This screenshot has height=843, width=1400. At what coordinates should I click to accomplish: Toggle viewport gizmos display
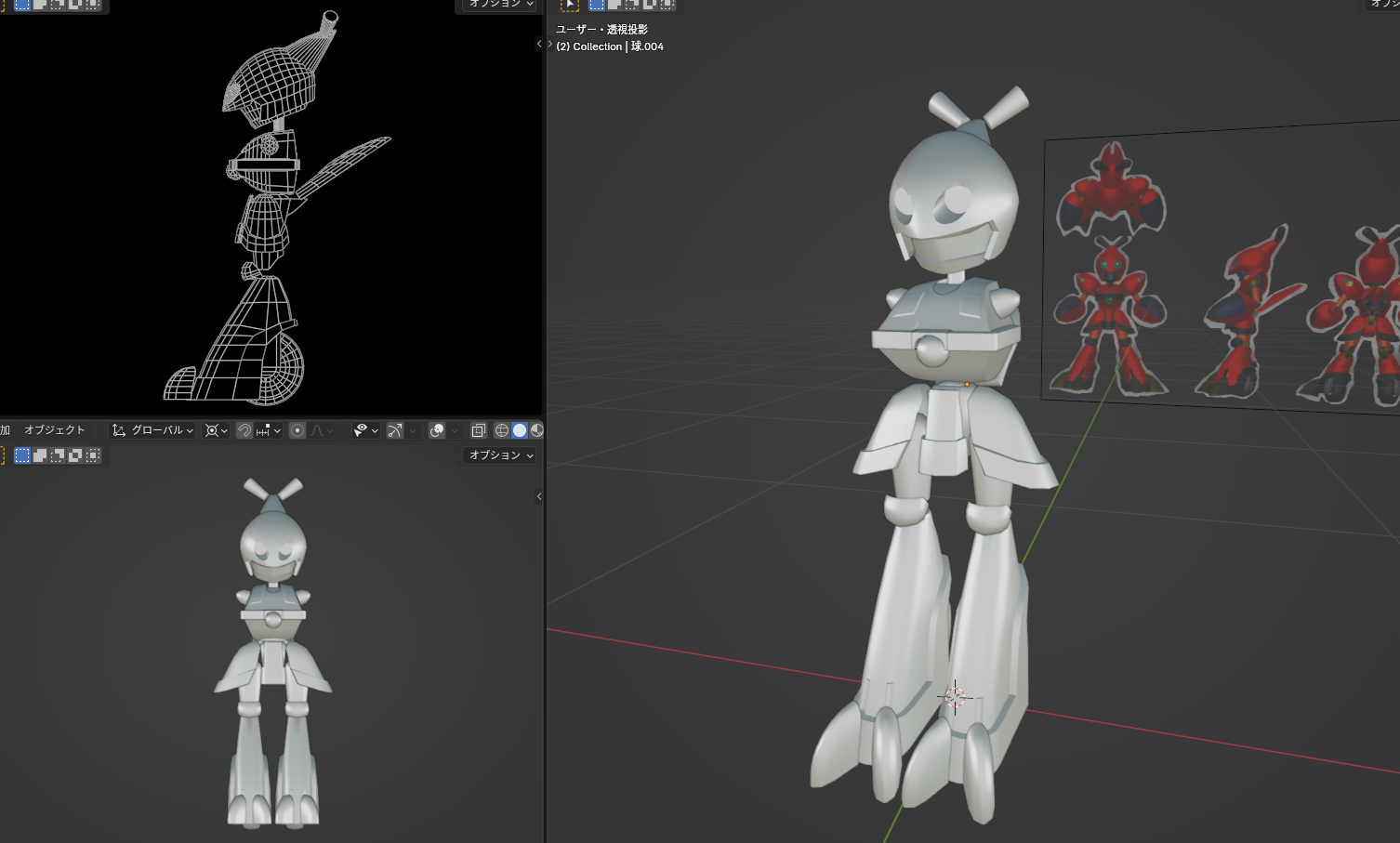click(x=395, y=430)
